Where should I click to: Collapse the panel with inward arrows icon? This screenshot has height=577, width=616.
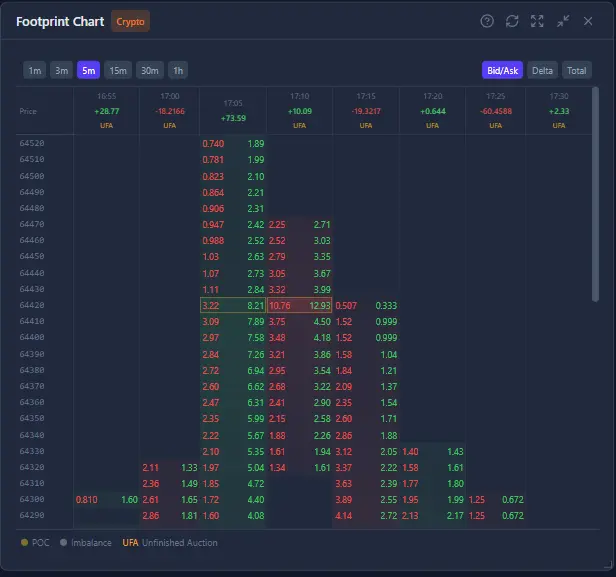563,21
